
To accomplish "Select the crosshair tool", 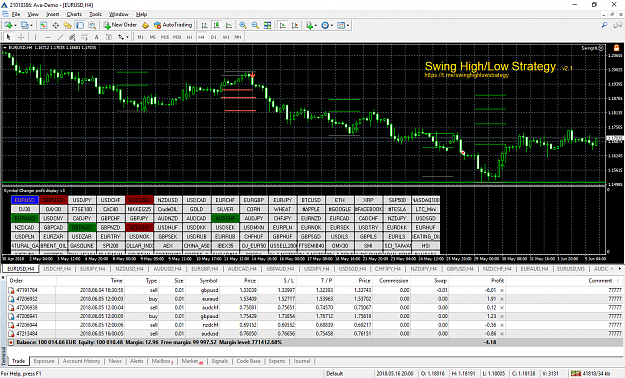I will tap(21, 37).
